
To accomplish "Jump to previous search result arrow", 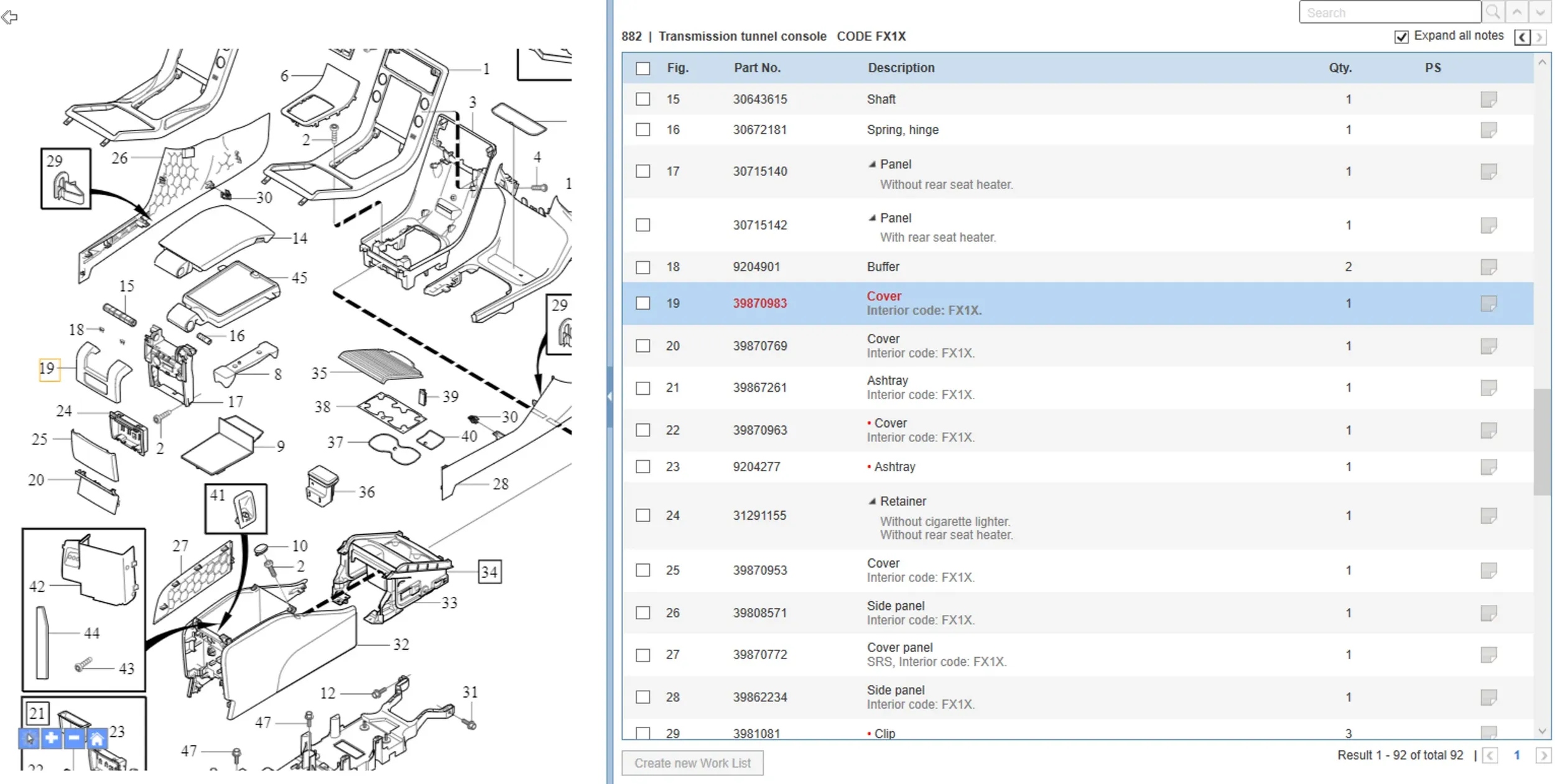I will coord(1517,12).
